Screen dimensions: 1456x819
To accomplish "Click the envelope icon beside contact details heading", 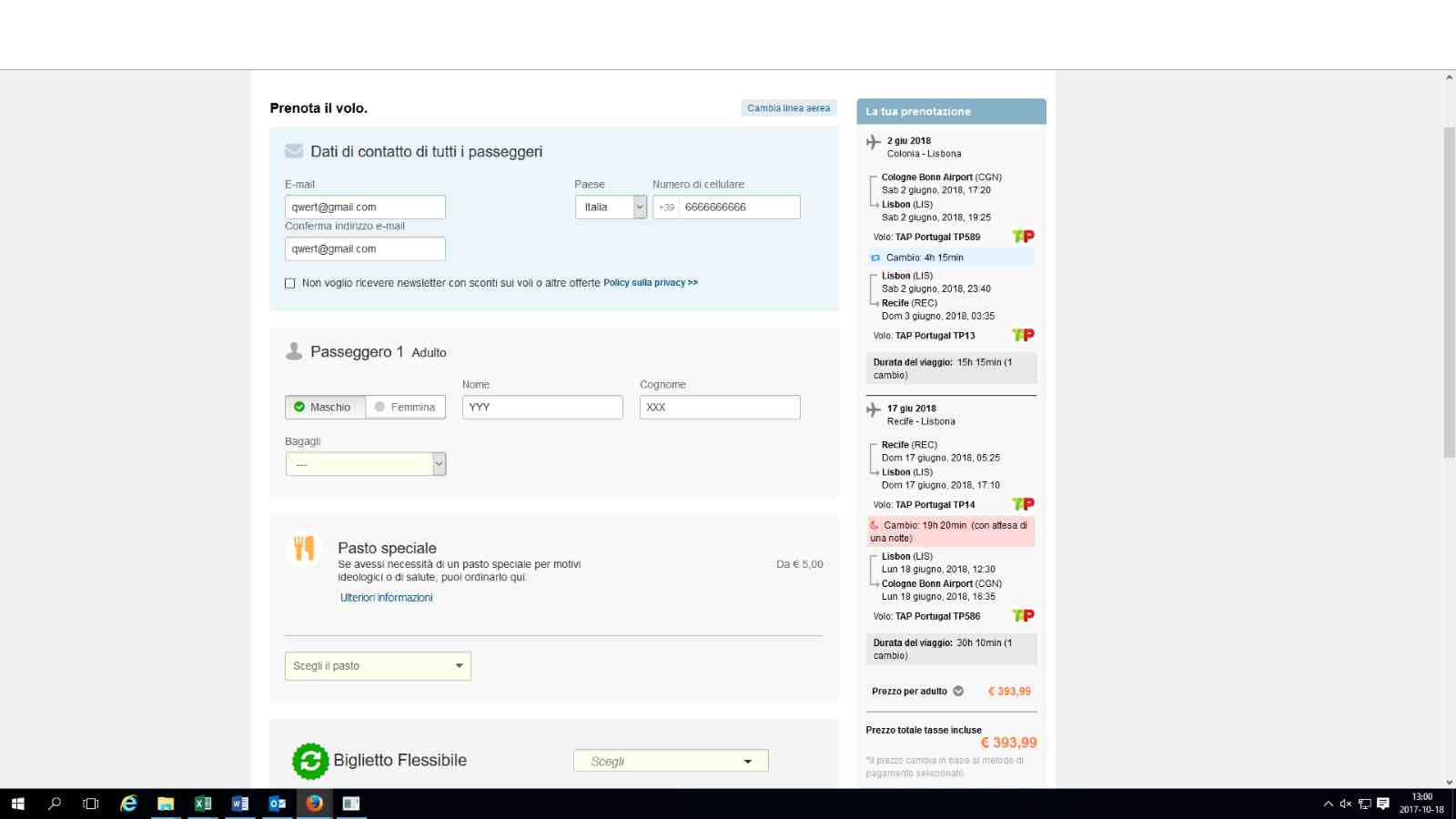I will click(x=294, y=151).
